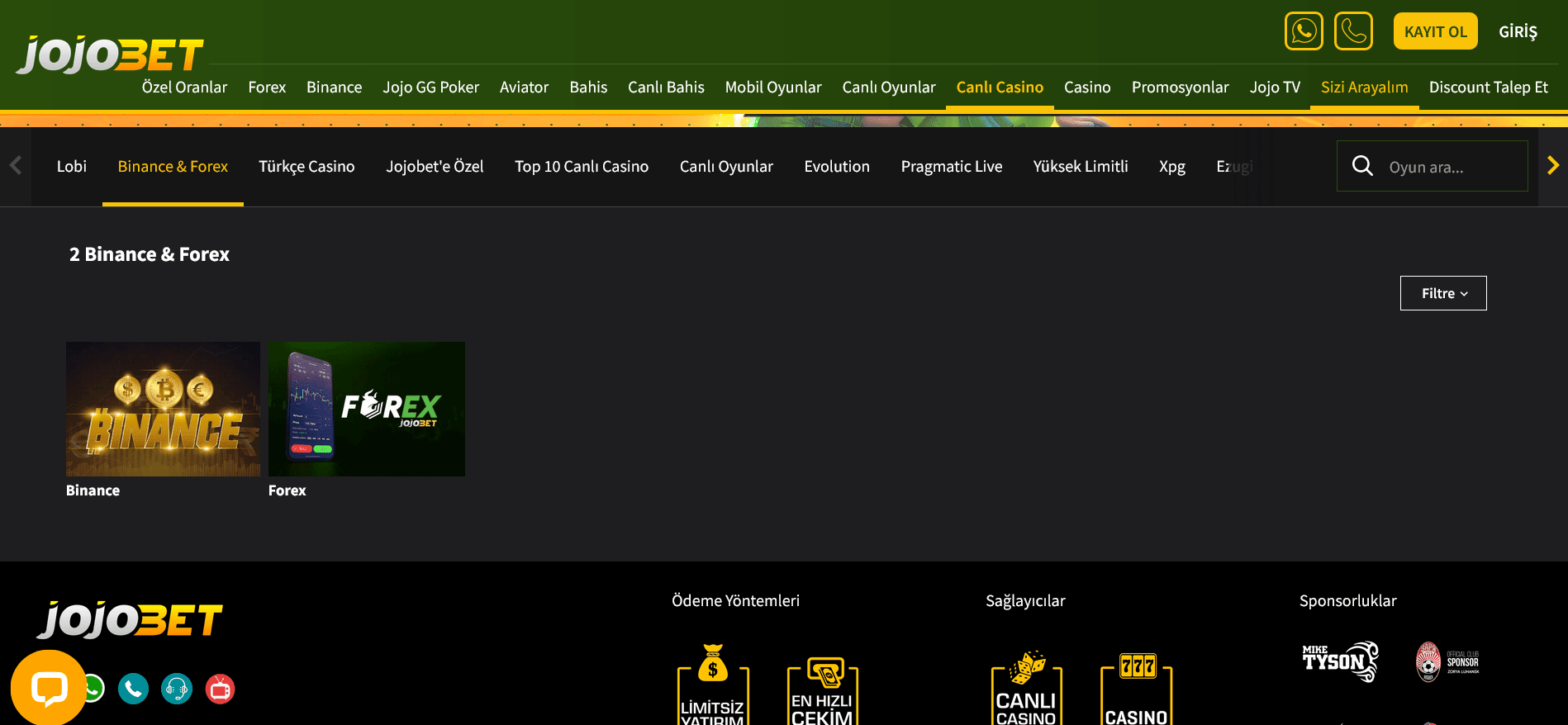1568x725 pixels.
Task: Open Forex in main navigation
Action: [x=267, y=87]
